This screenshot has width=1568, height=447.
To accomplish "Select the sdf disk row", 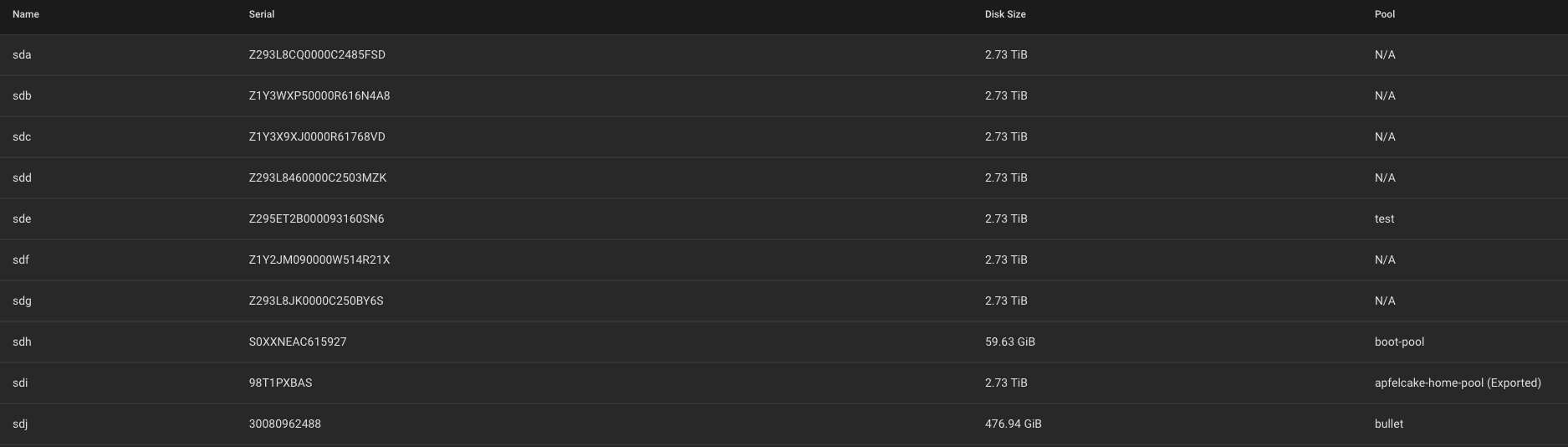I will click(x=784, y=259).
